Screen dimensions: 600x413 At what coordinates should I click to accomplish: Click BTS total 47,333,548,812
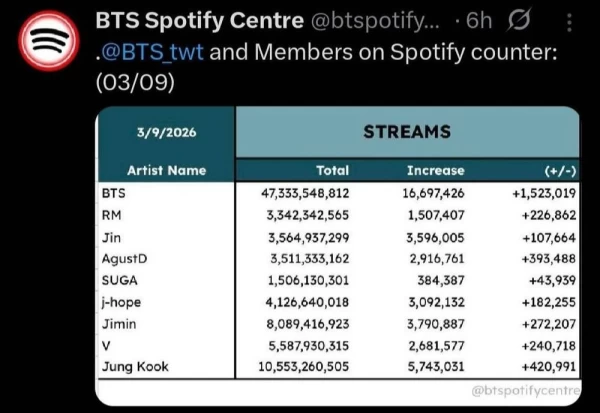pyautogui.click(x=305, y=193)
